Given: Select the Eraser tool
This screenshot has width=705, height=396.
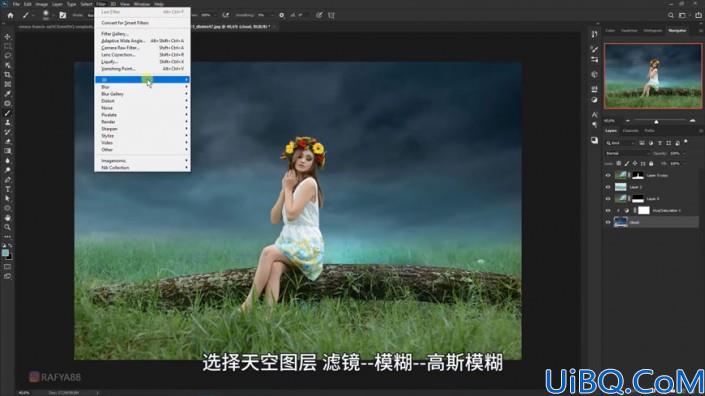Looking at the screenshot, I should pos(8,142).
